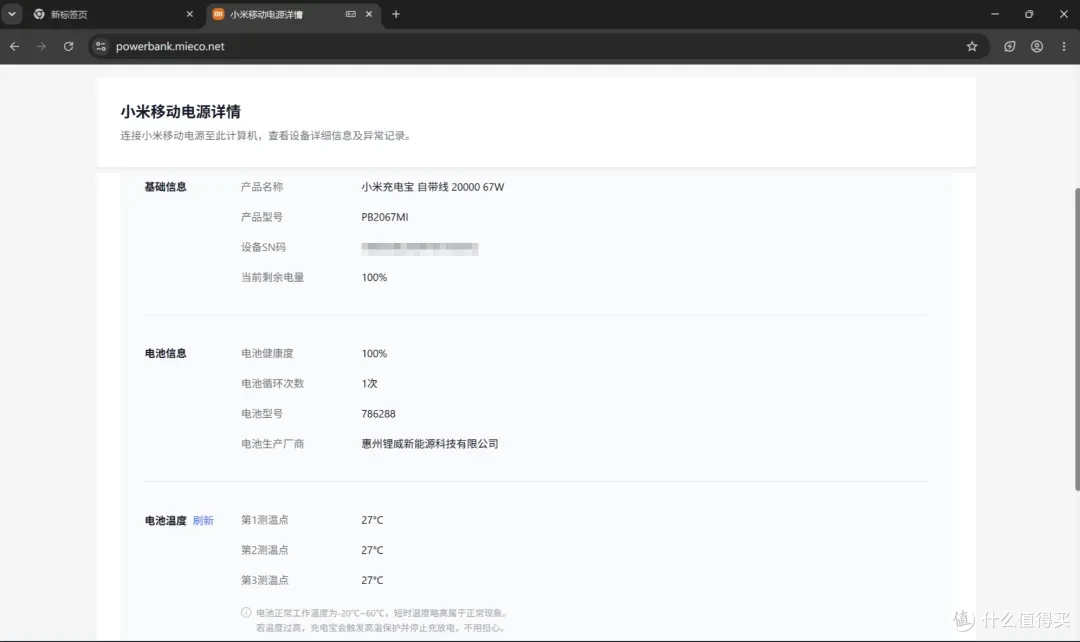Click the 电池温度 section label
The height and width of the screenshot is (642, 1080).
click(x=165, y=521)
